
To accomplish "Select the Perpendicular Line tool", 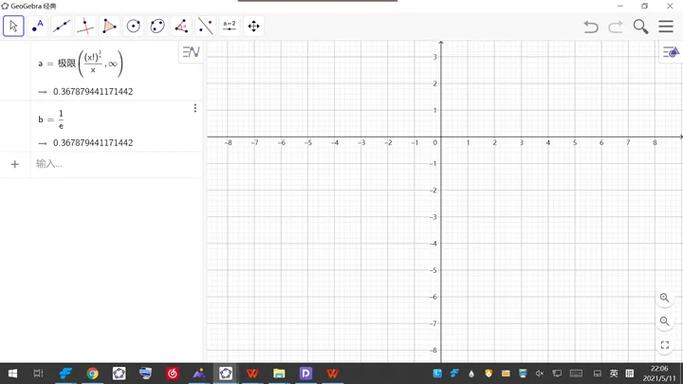I will point(85,26).
